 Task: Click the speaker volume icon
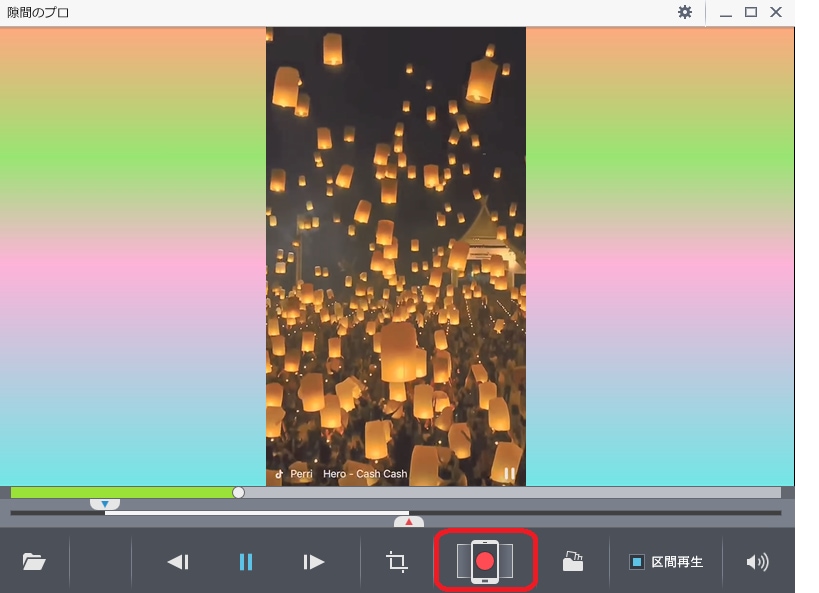click(757, 562)
